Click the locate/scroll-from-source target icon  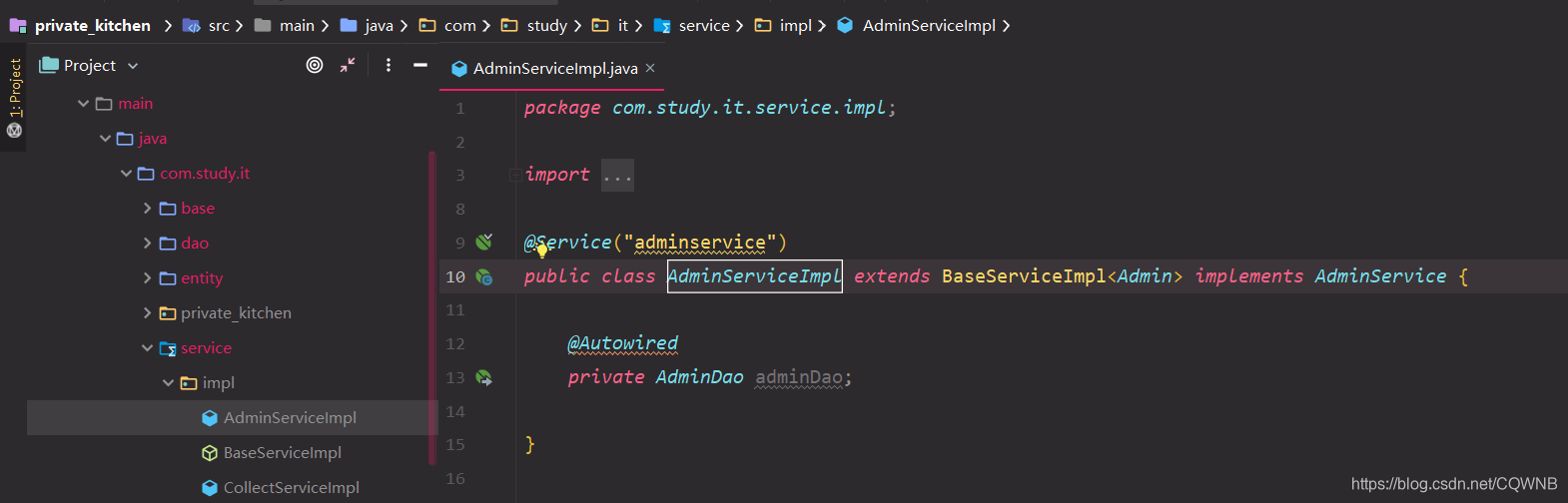pos(315,65)
